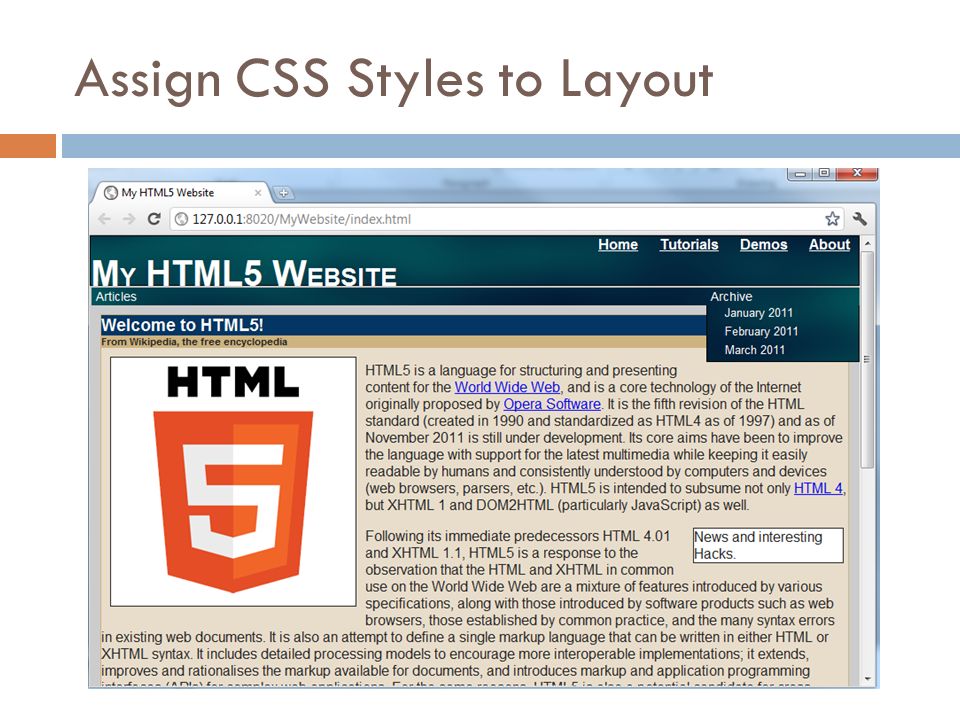Bookmark this page with the star icon
This screenshot has height=720, width=960.
pos(832,219)
